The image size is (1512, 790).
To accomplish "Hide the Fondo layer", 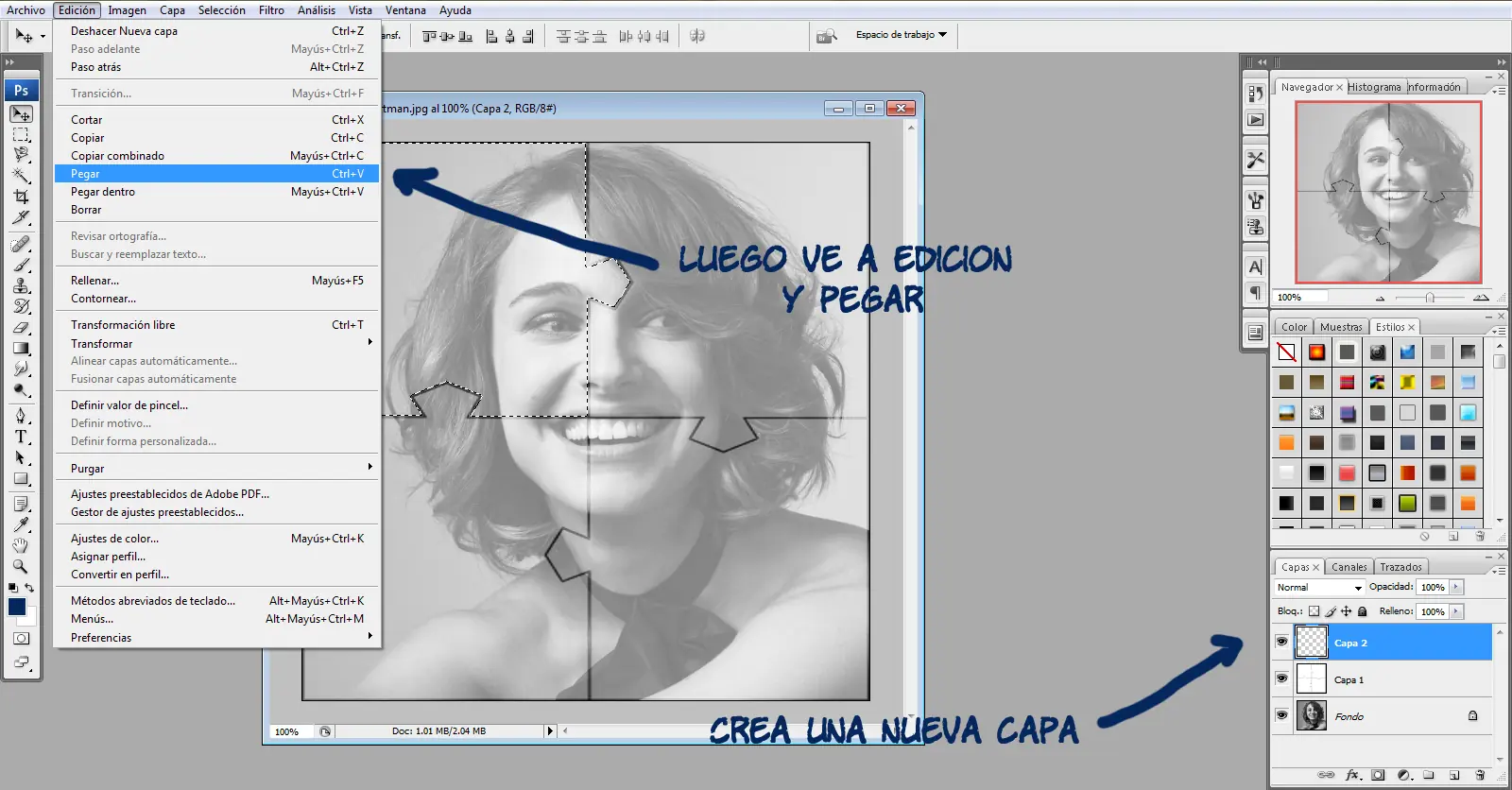I will (1281, 715).
